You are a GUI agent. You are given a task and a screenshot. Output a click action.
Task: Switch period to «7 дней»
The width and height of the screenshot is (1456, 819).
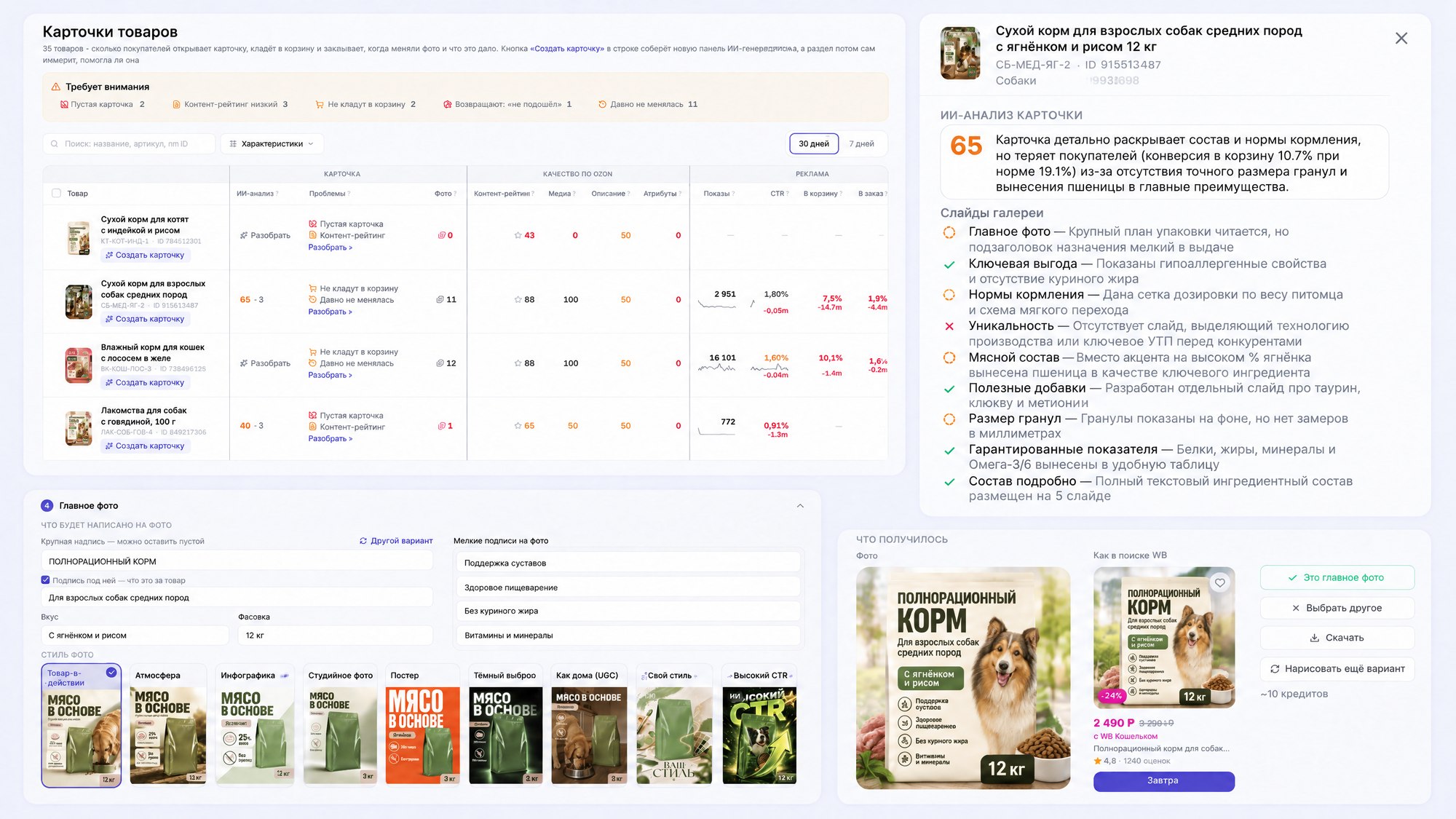coord(861,143)
